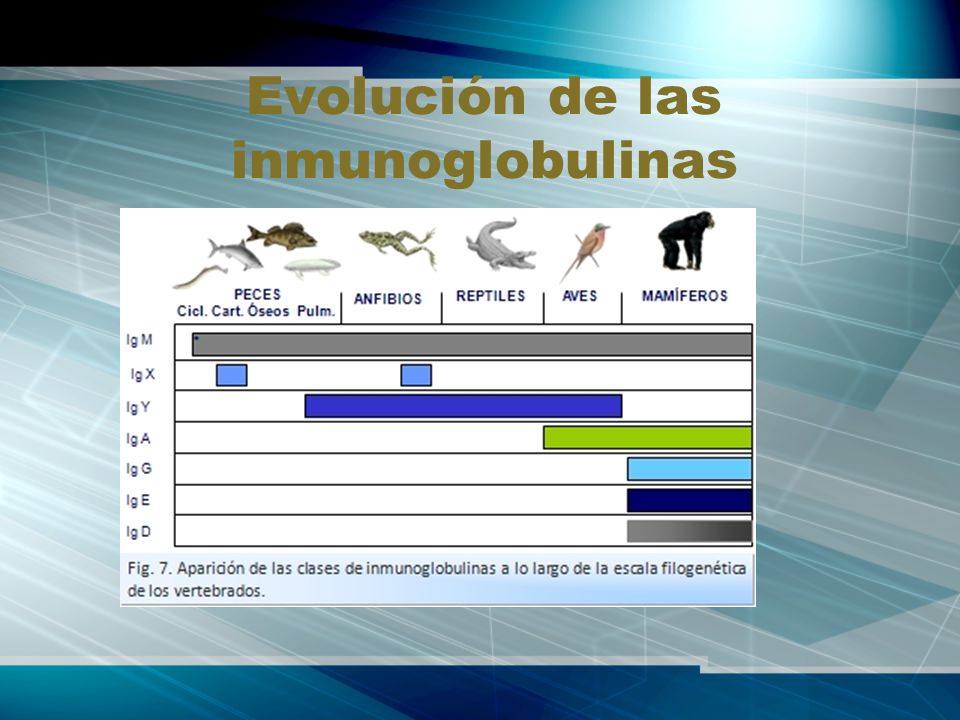Click the Ig Y row label
Viewport: 960px width, 720px height.
click(138, 407)
